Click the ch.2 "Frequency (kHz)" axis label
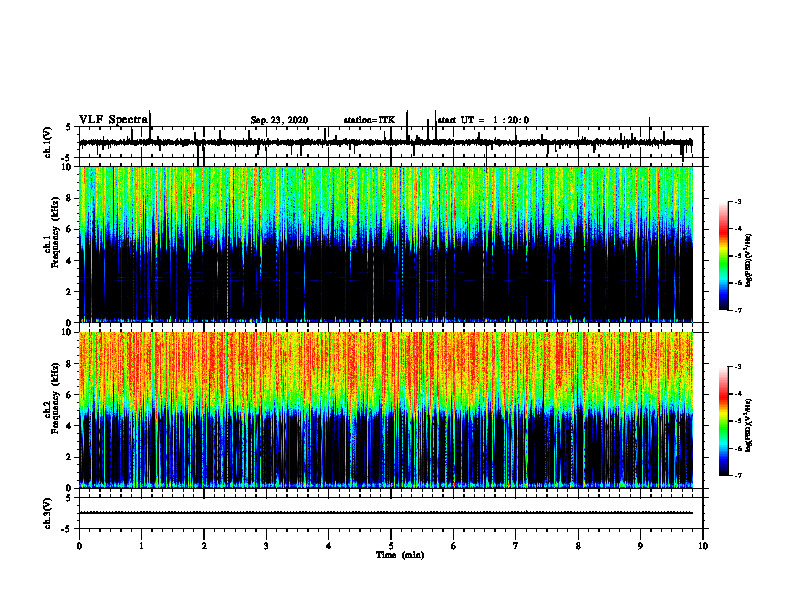 55,398
